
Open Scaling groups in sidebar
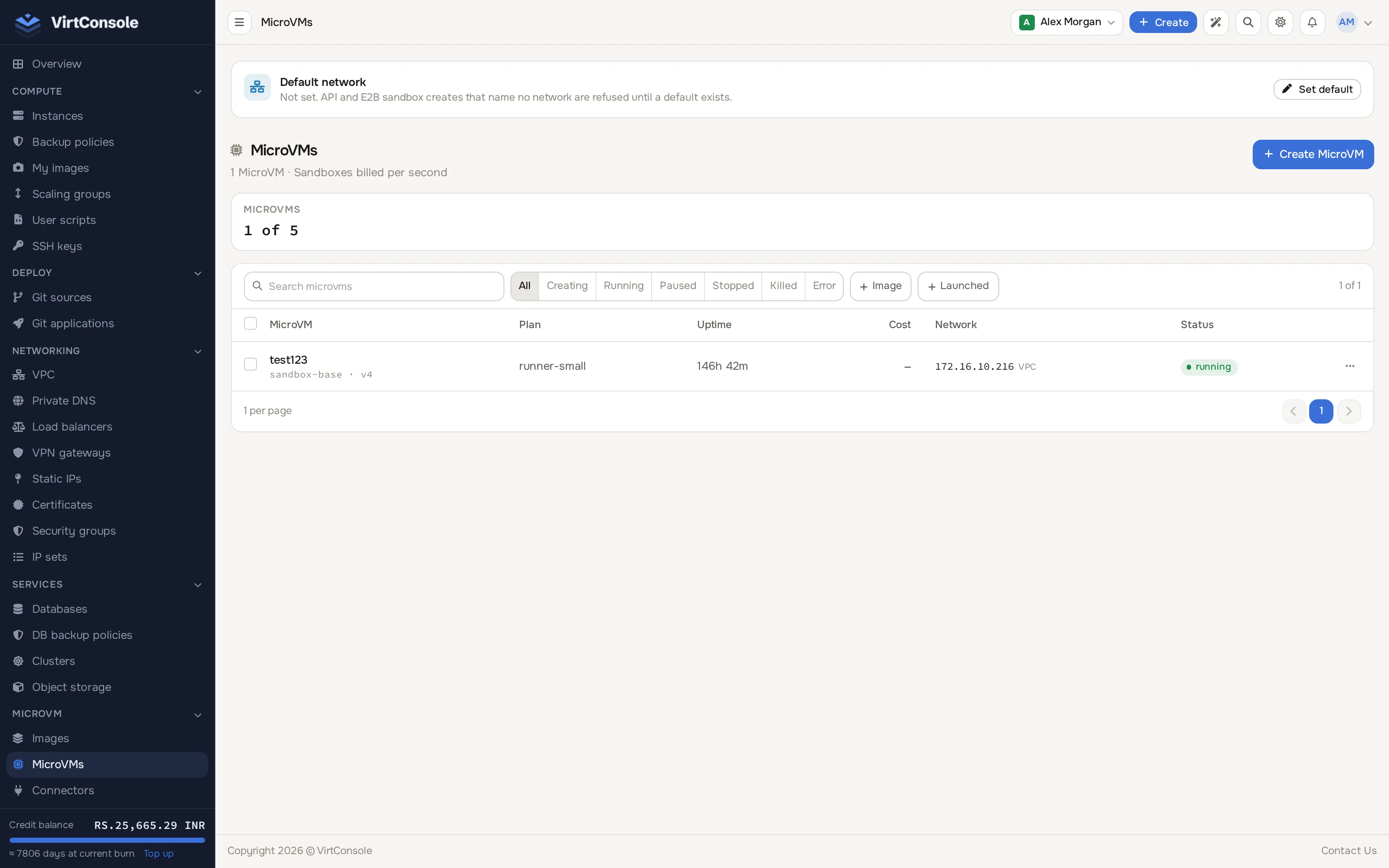(x=107, y=194)
